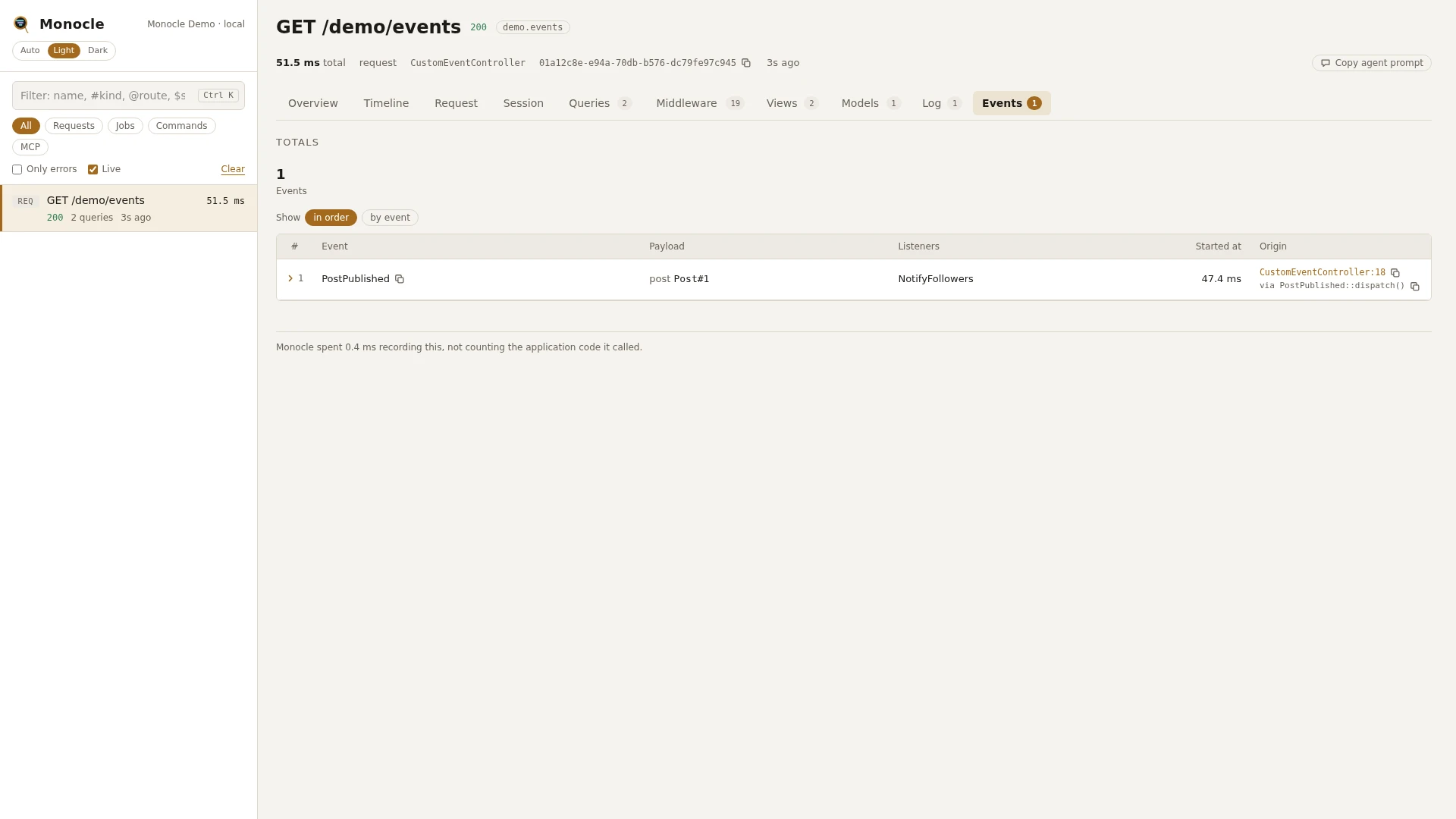Viewport: 1456px width, 819px height.
Task: Click the CustomEventController label in header
Action: point(468,63)
